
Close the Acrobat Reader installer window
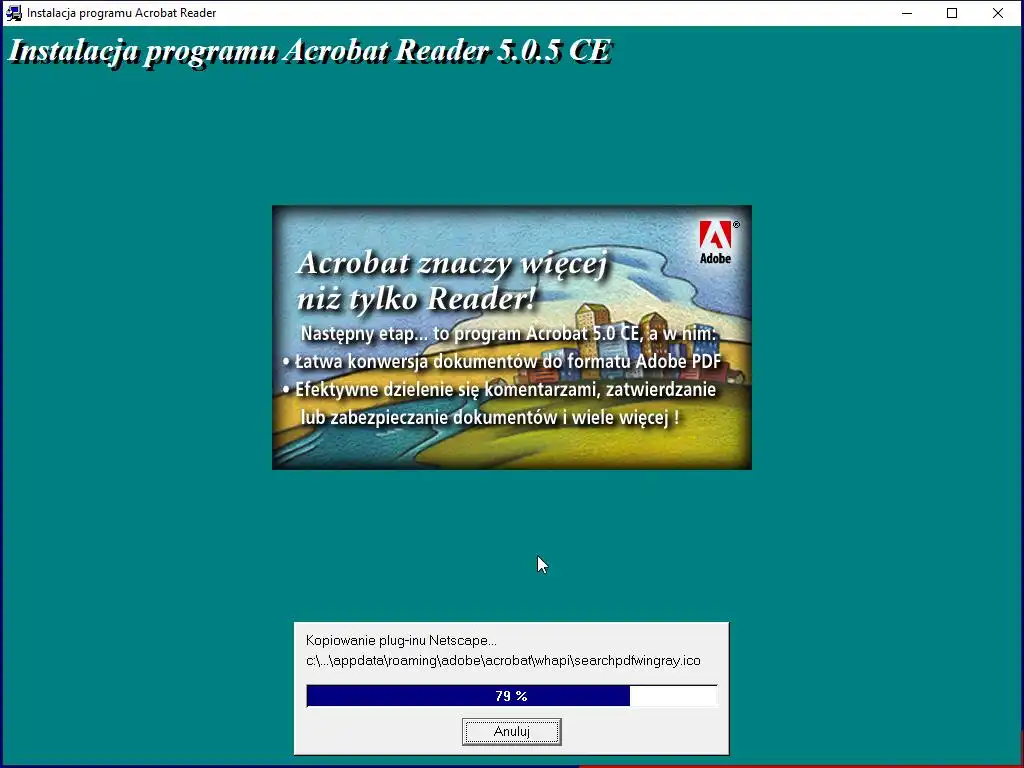pyautogui.click(x=998, y=13)
